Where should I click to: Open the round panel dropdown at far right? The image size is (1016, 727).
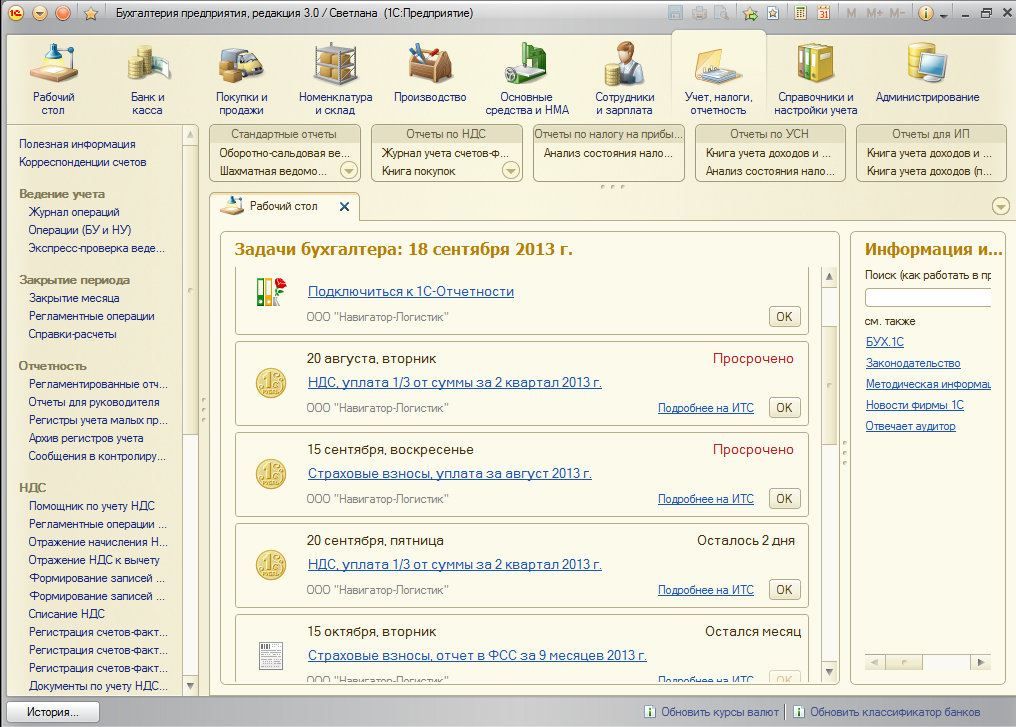(1000, 206)
